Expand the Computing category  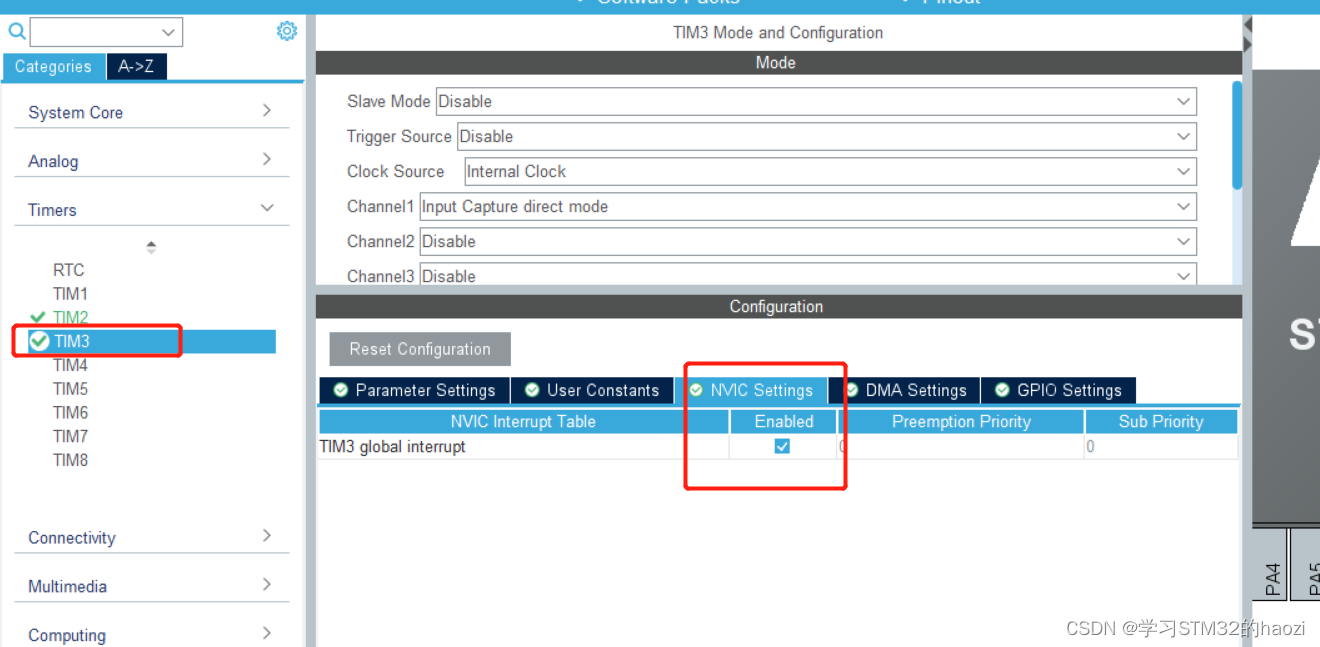coord(151,634)
